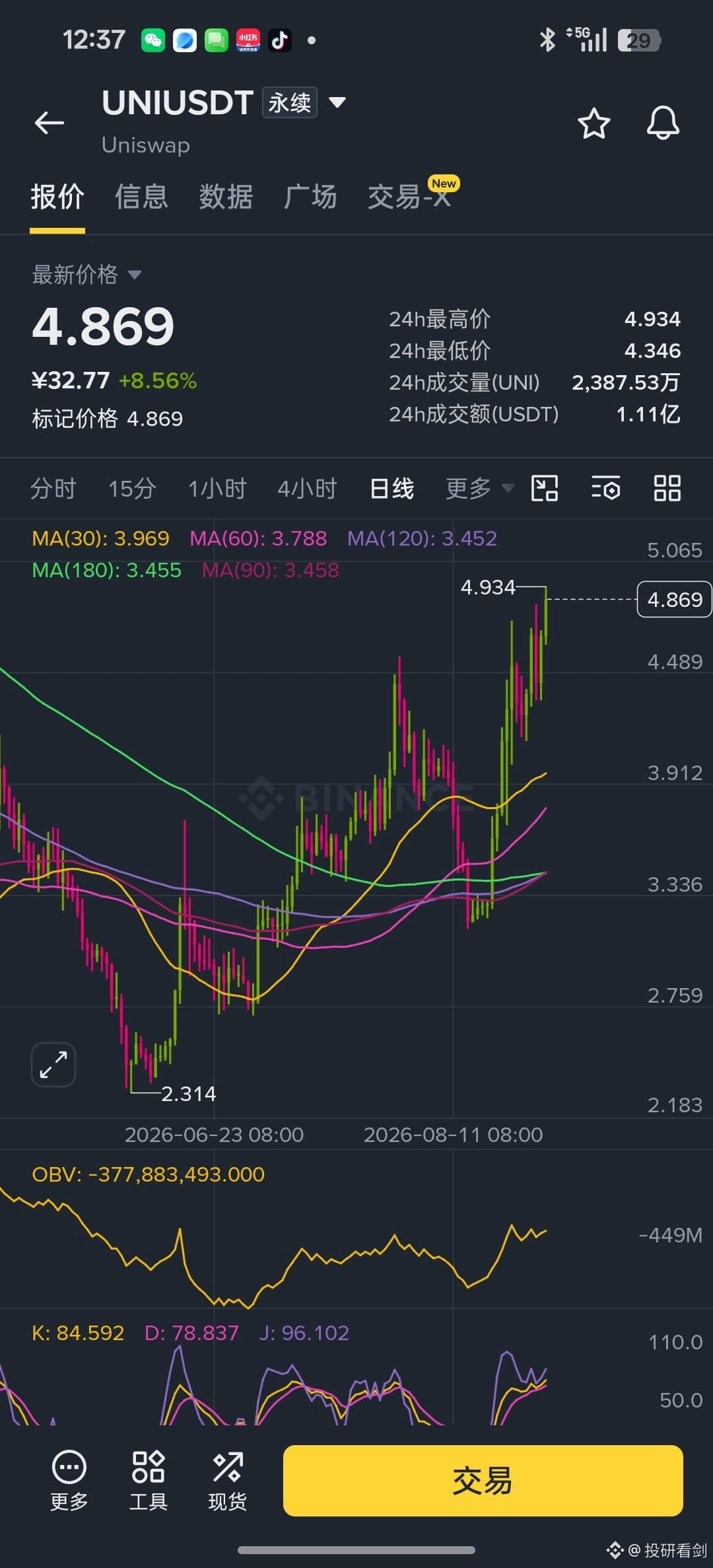Select the 4小时 timeframe
This screenshot has width=713, height=1568.
pyautogui.click(x=308, y=489)
